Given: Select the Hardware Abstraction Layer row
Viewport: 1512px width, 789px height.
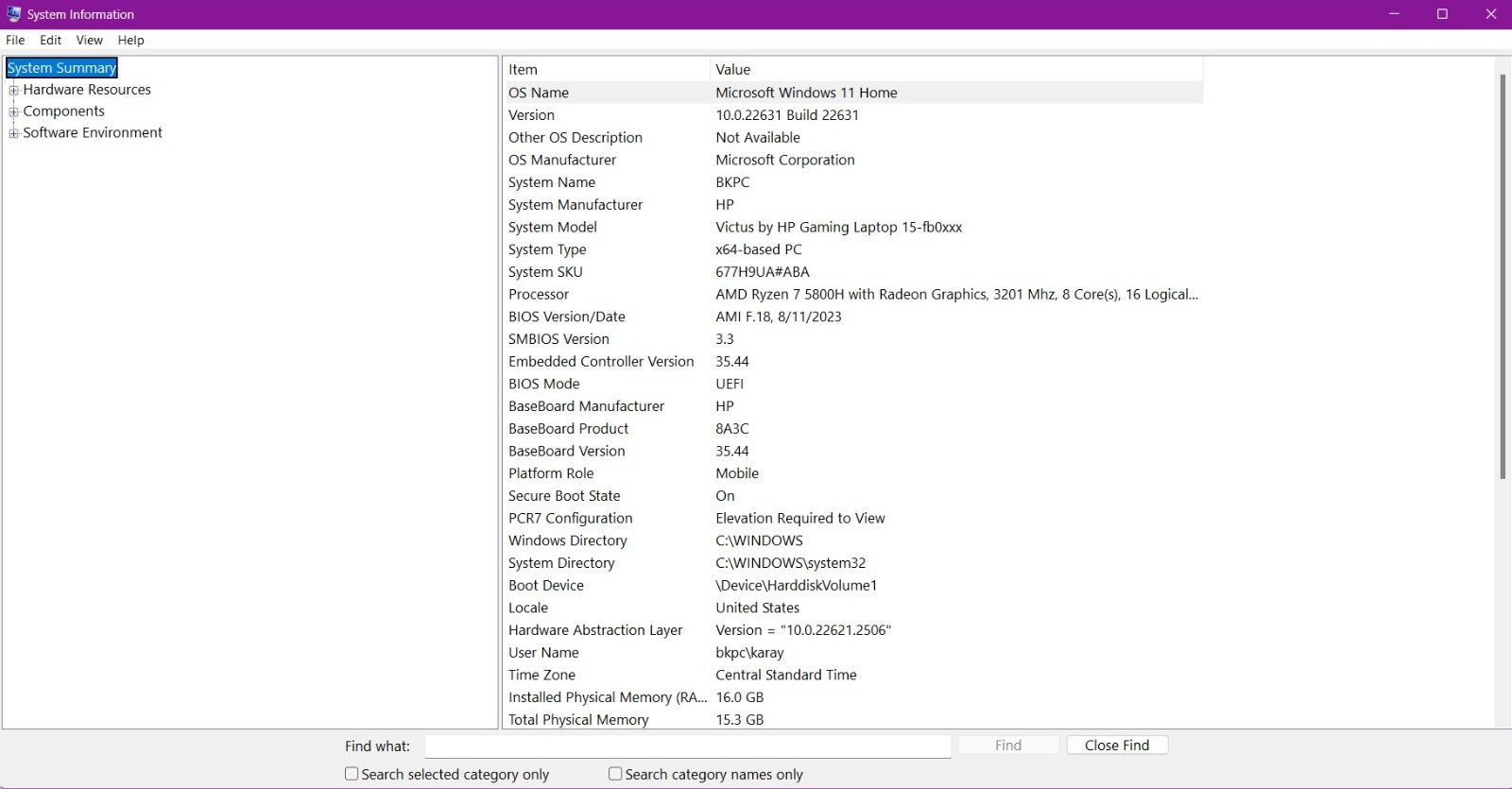Looking at the screenshot, I should (852, 630).
